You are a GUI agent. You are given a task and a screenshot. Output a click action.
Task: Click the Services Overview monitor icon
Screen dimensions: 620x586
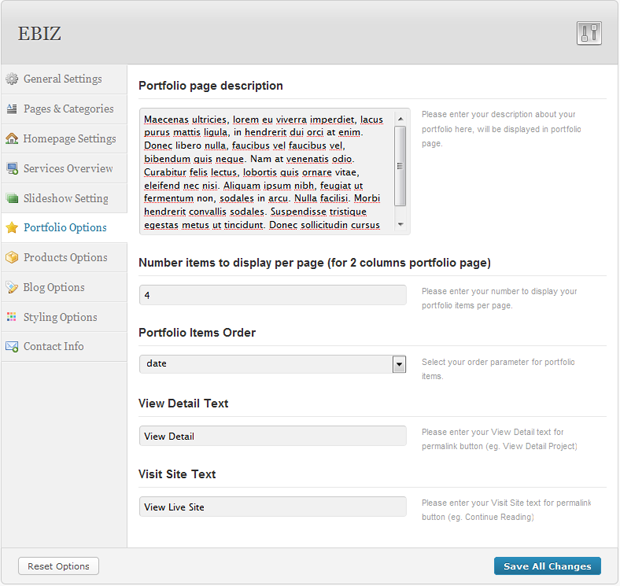12,169
